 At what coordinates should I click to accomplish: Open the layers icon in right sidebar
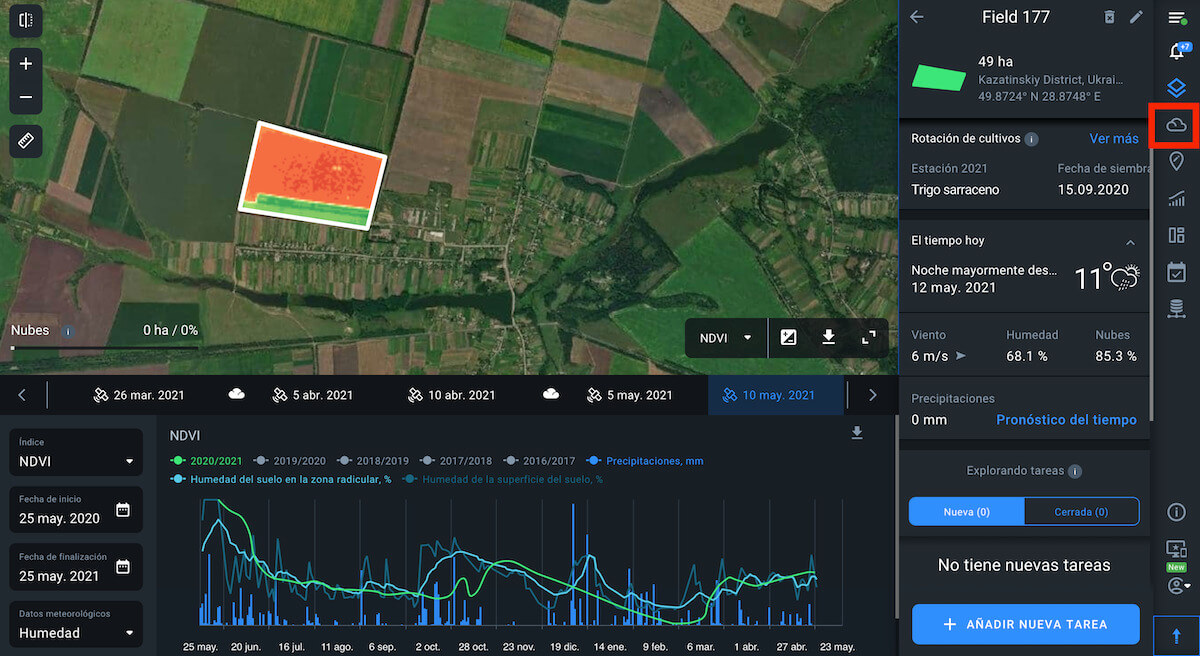(x=1176, y=89)
